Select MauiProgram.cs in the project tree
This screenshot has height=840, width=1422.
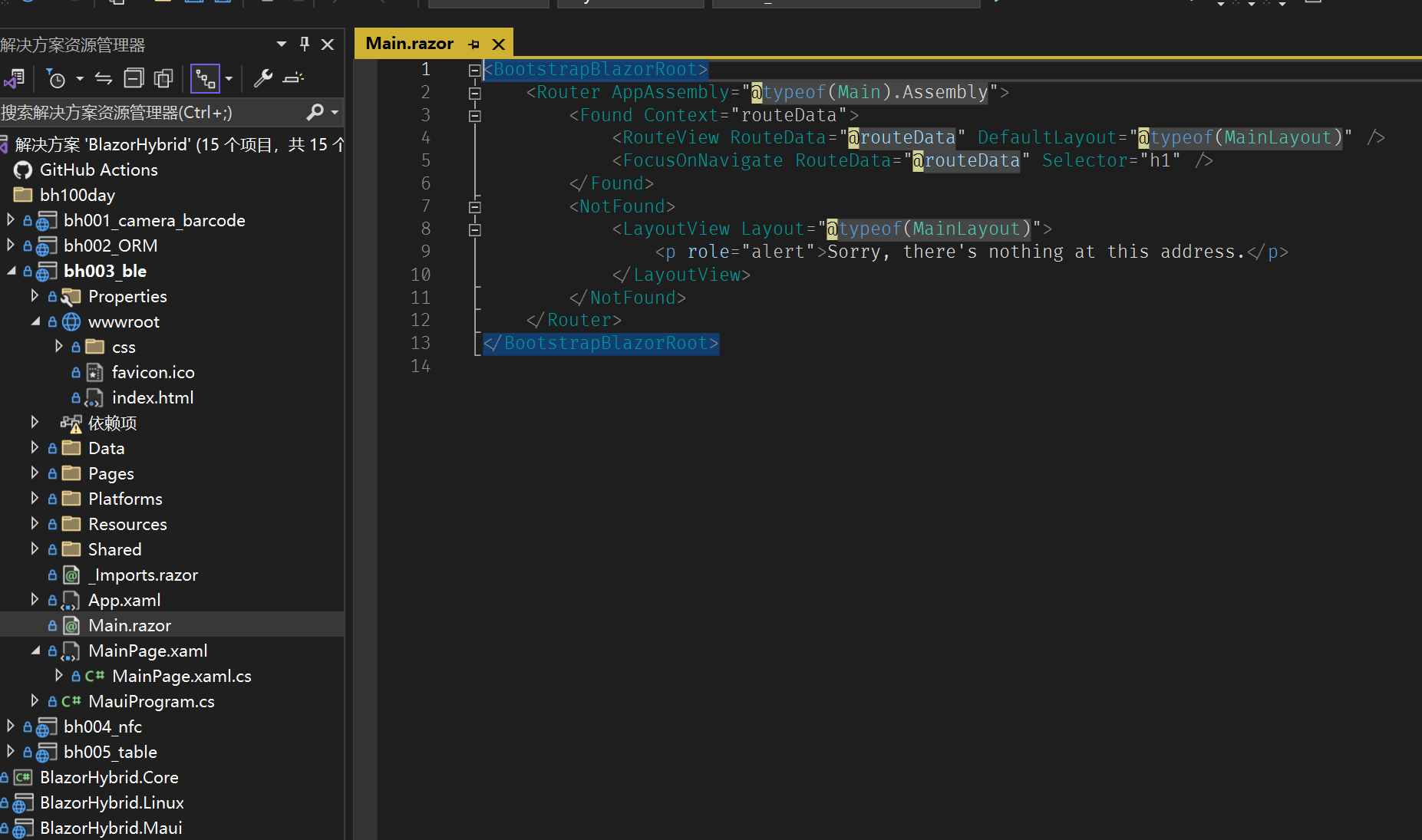pyautogui.click(x=151, y=701)
